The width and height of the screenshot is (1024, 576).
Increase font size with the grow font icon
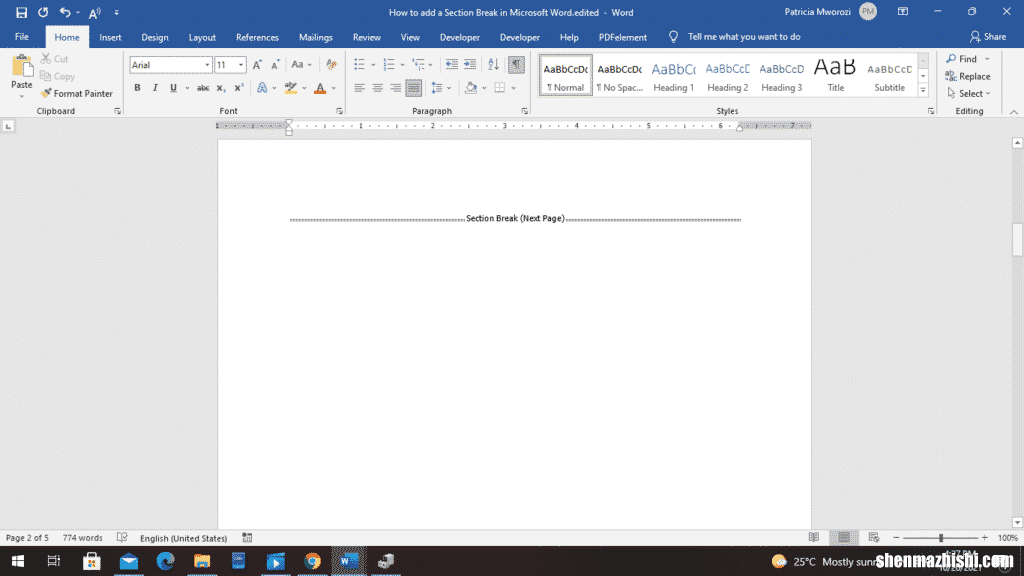point(257,65)
